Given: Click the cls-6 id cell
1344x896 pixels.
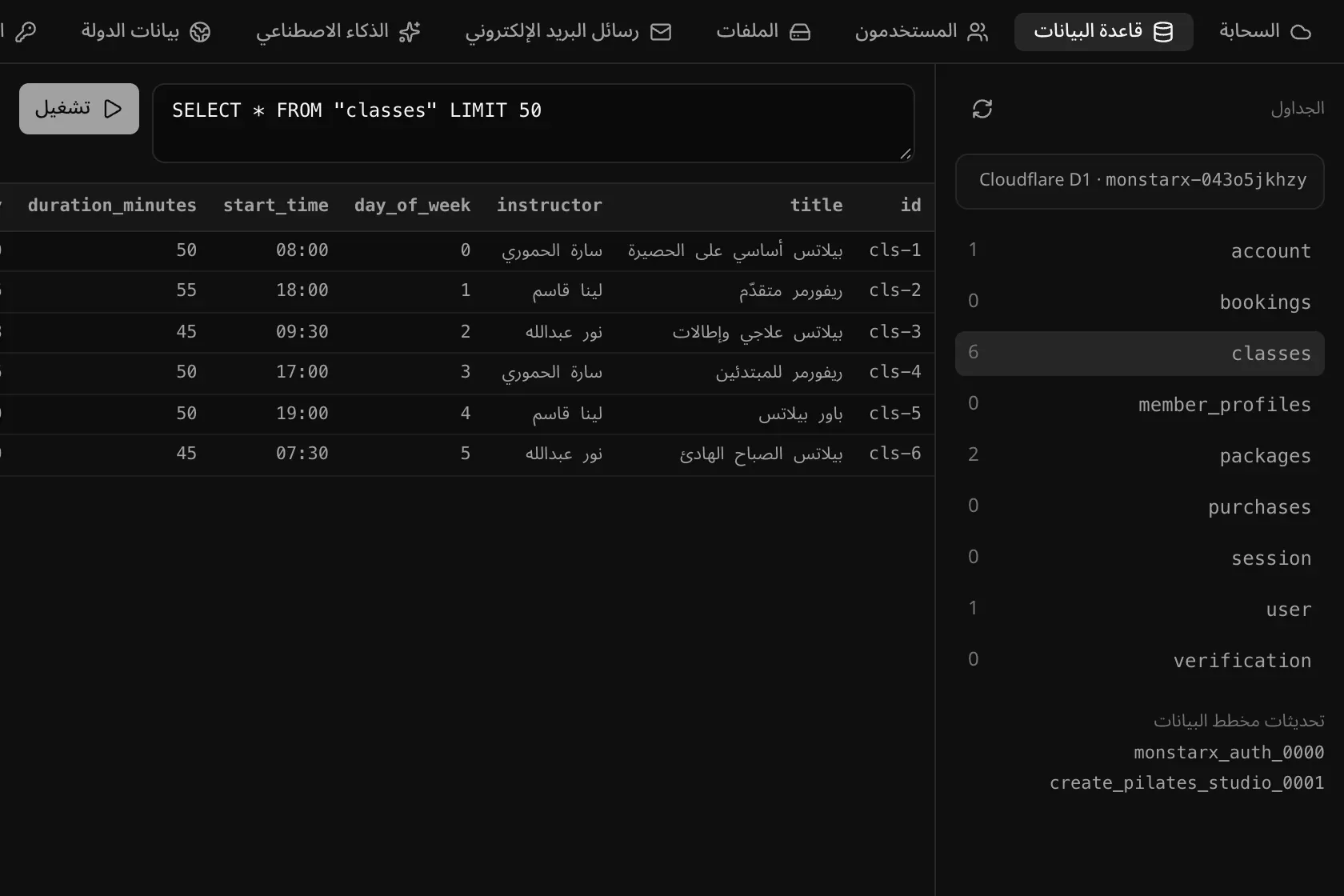Looking at the screenshot, I should 895,454.
